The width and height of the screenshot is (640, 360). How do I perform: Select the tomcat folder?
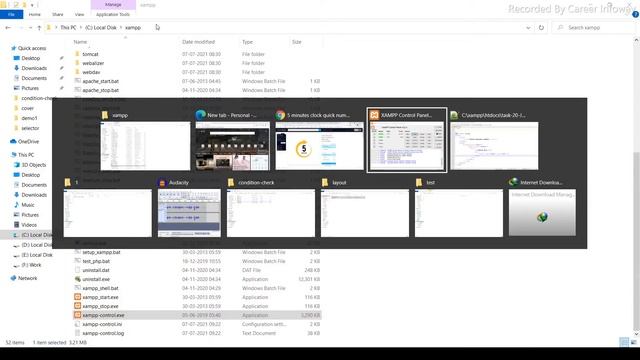tap(90, 54)
